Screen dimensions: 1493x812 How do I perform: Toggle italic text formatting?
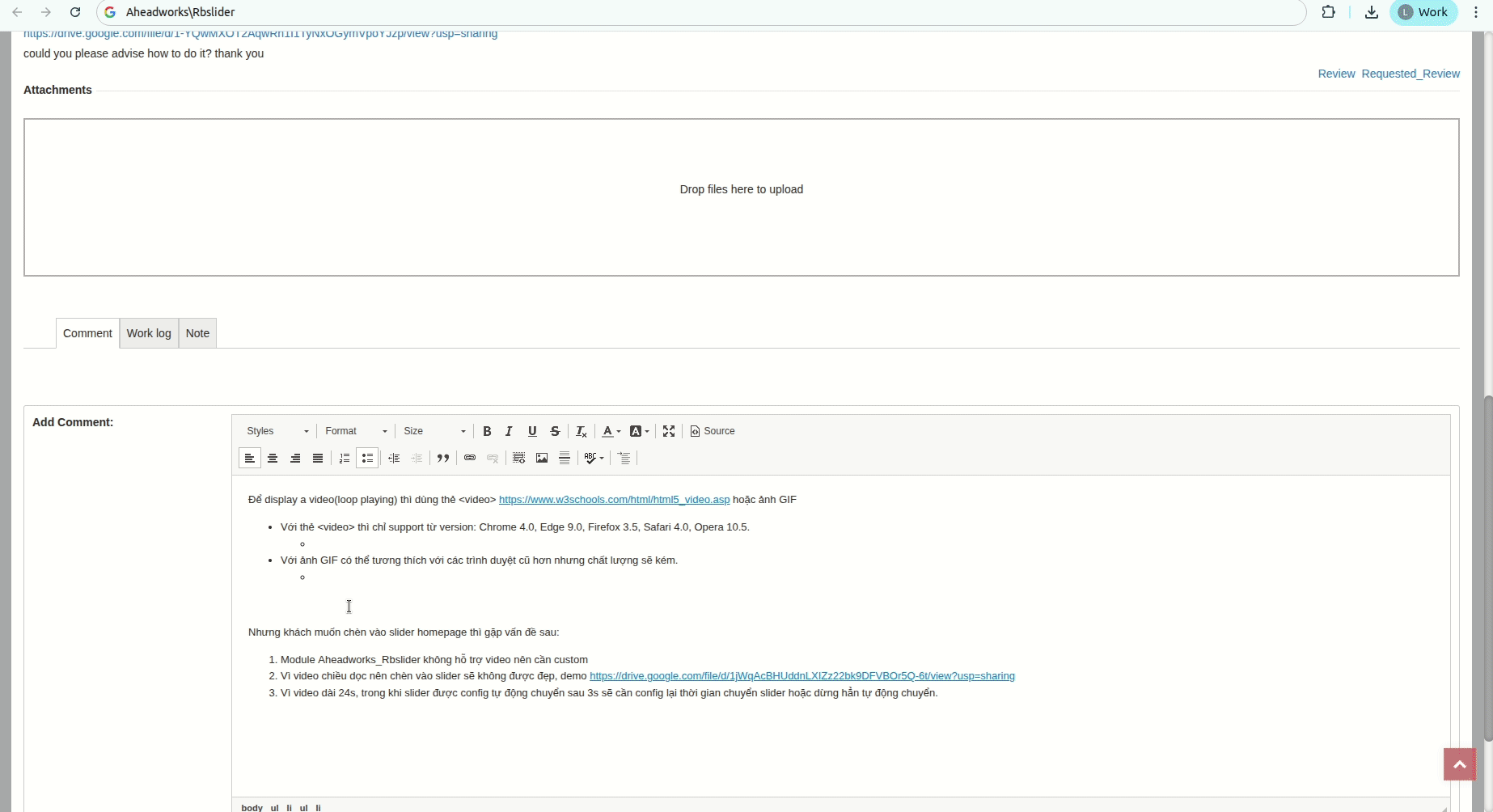509,431
